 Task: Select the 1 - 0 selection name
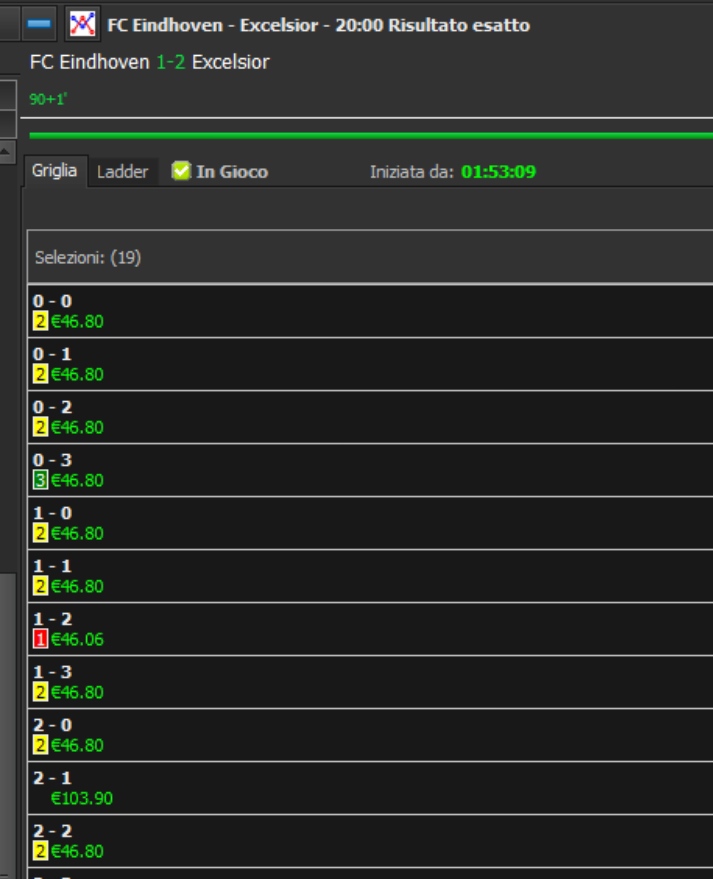(x=52, y=513)
